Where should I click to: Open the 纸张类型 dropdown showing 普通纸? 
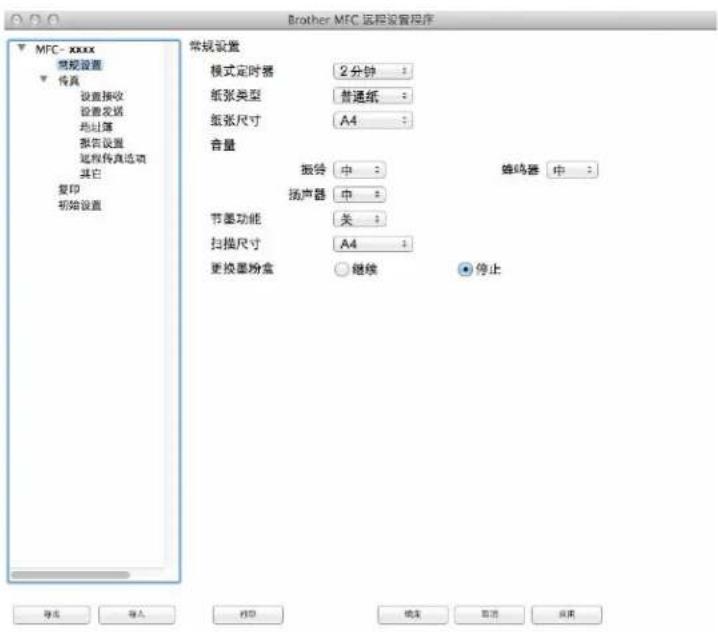[x=373, y=96]
